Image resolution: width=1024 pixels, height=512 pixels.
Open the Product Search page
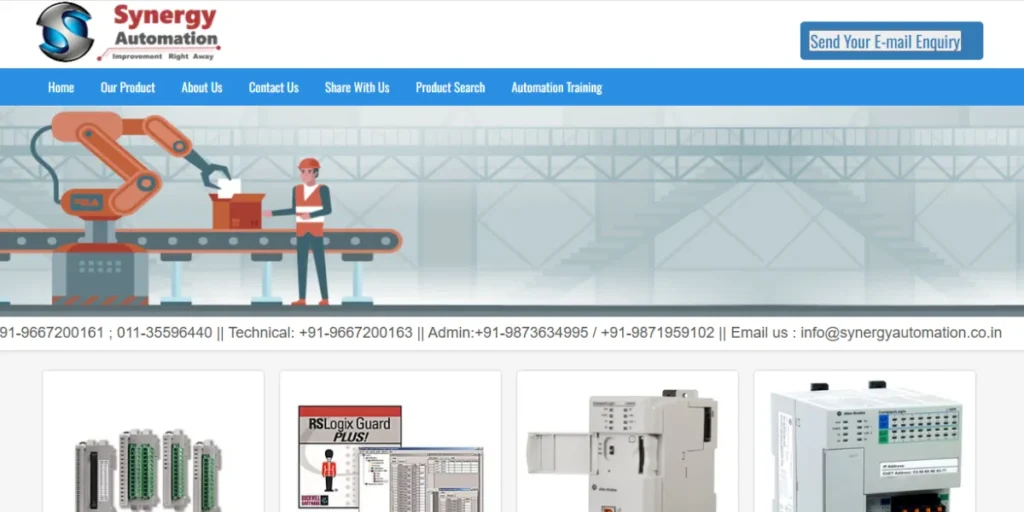coord(451,87)
